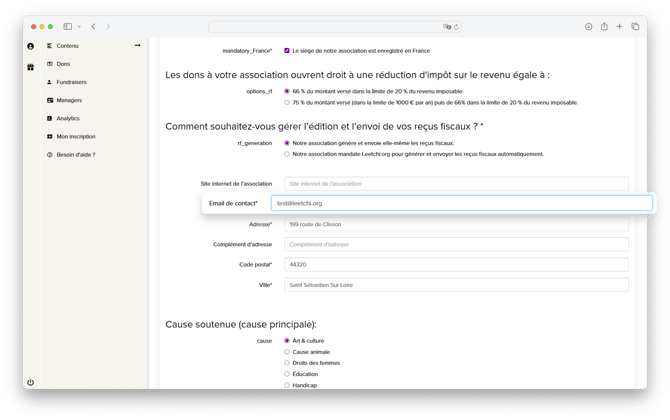This screenshot has height=420, width=670.
Task: Click the 'options_rf' label
Action: (259, 91)
